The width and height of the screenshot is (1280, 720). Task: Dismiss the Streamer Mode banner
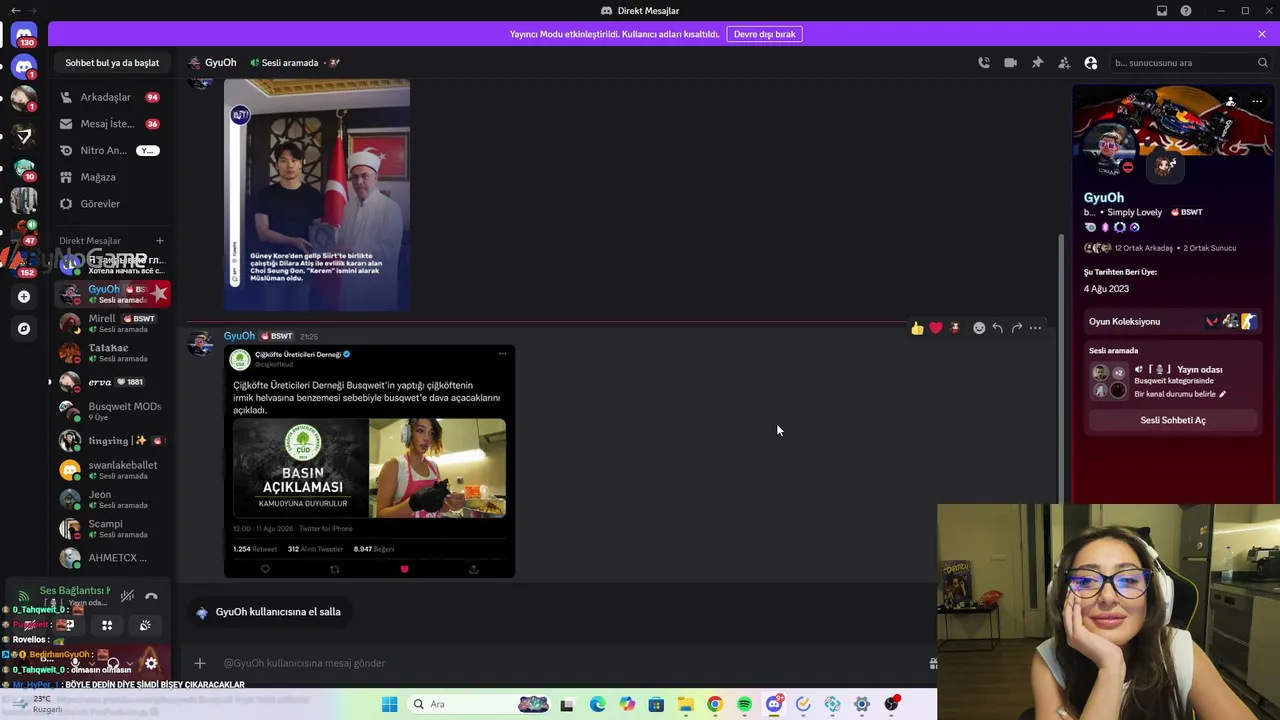1262,34
